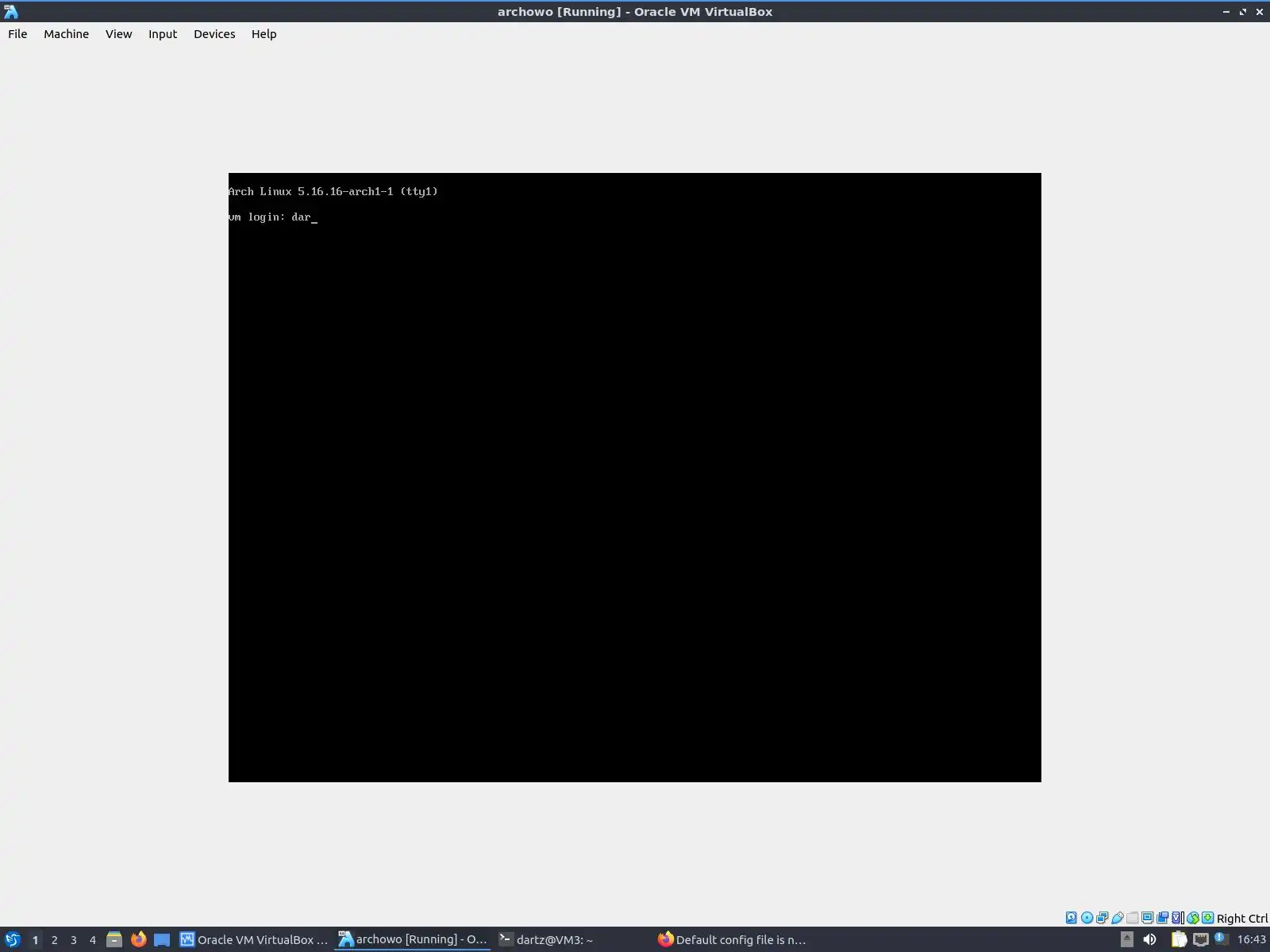Switch to virtual desktop 3
This screenshot has width=1270, height=952.
tap(73, 940)
